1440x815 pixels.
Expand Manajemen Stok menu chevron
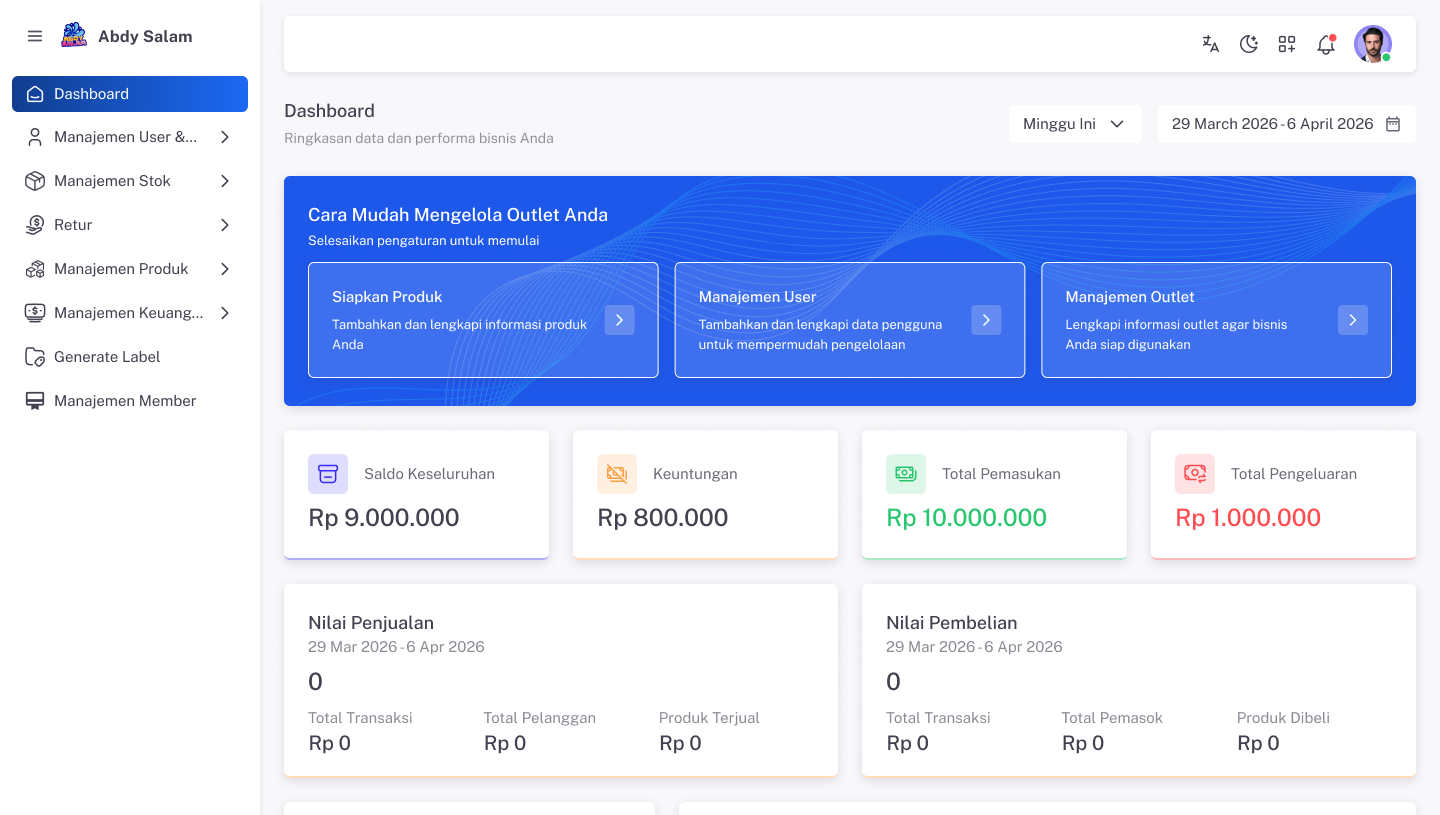(x=225, y=181)
